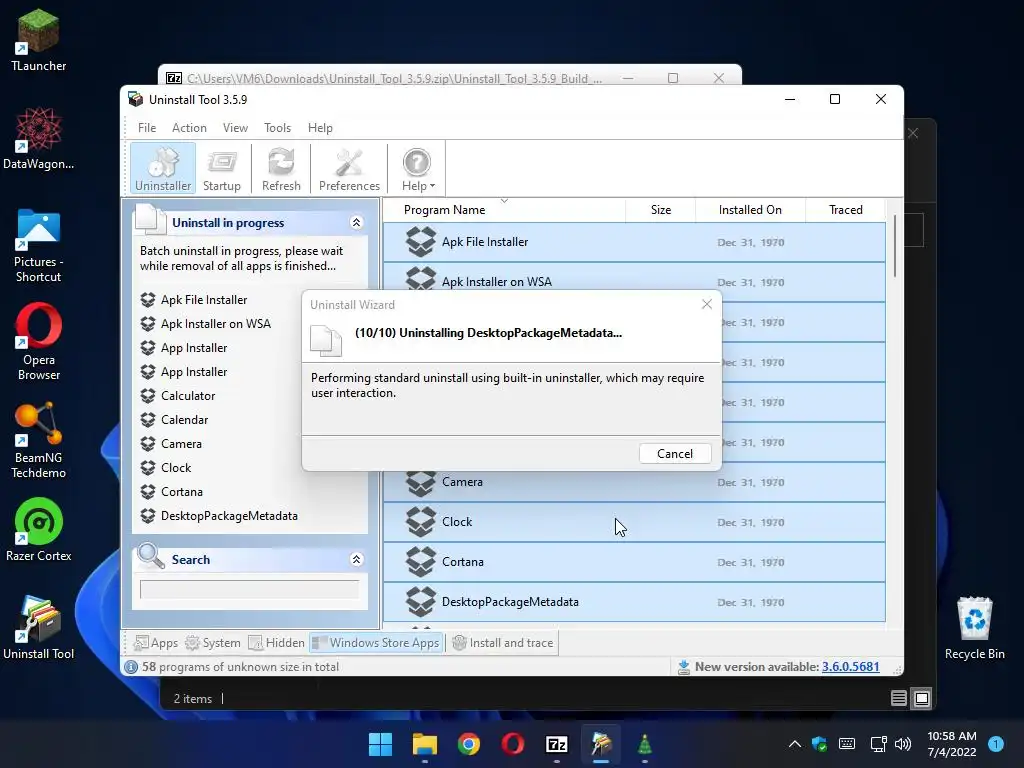Open the volume control in tray
Screen dimensions: 1024x768
tap(903, 744)
